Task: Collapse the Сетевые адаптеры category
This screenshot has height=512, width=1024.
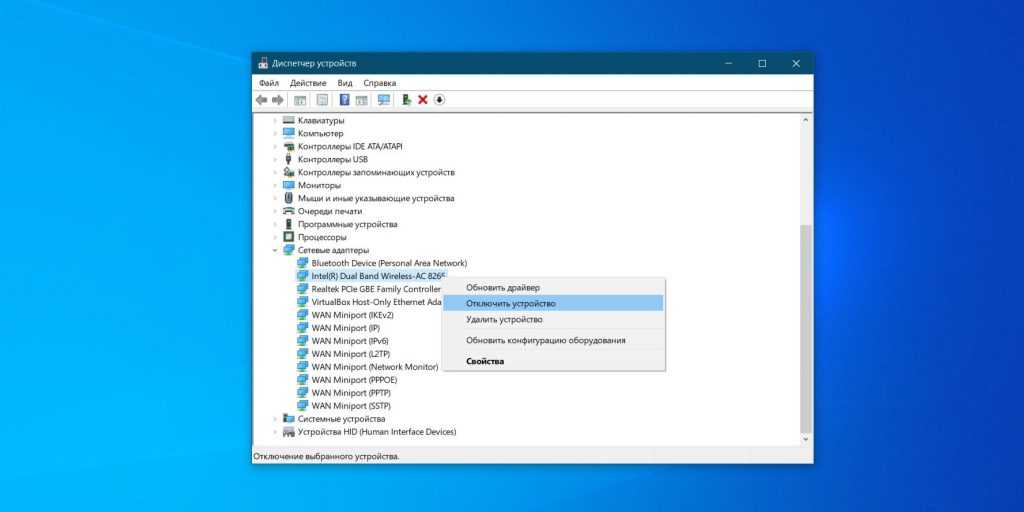Action: [x=275, y=250]
